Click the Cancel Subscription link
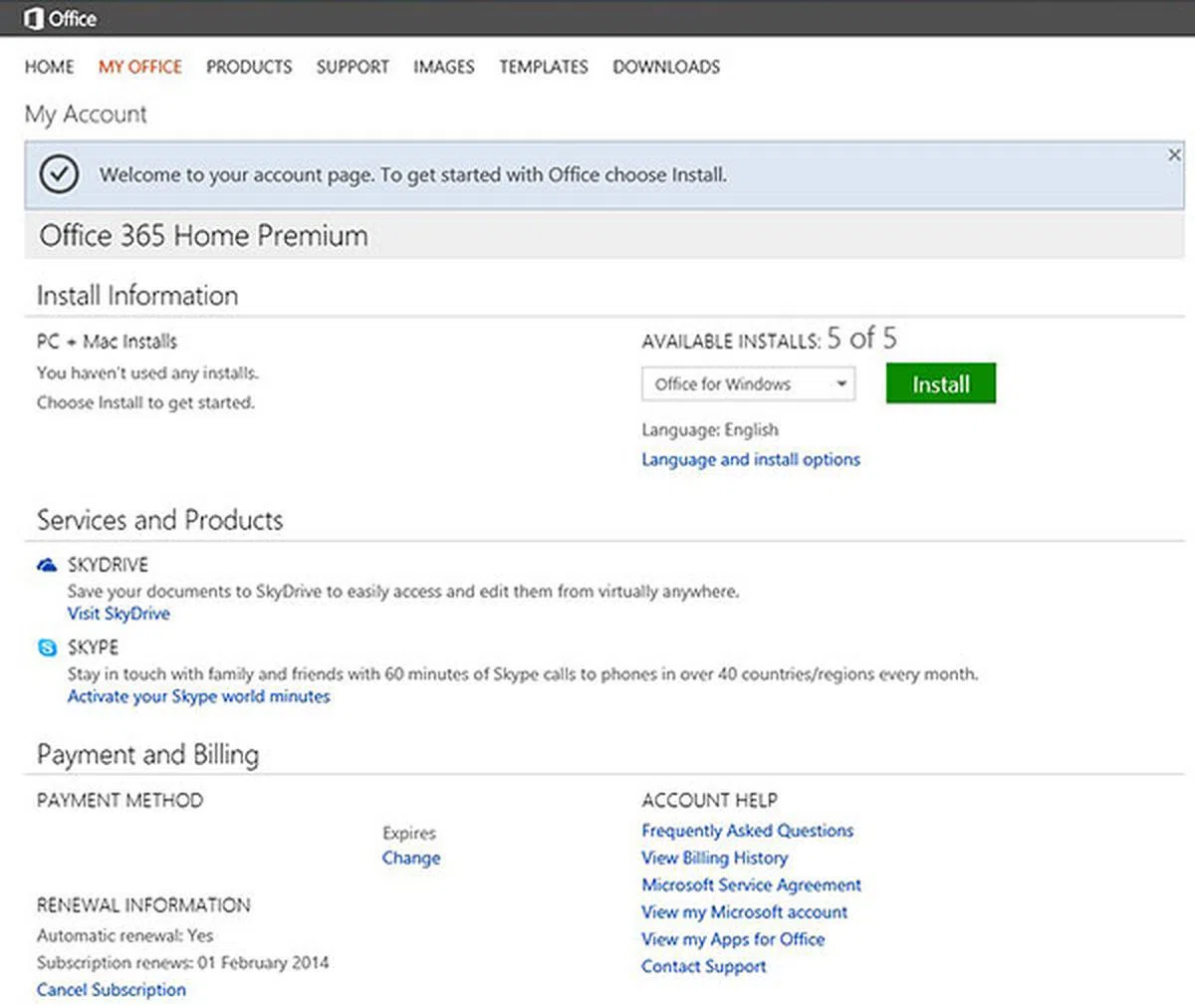Image resolution: width=1195 pixels, height=1008 pixels. [x=112, y=989]
